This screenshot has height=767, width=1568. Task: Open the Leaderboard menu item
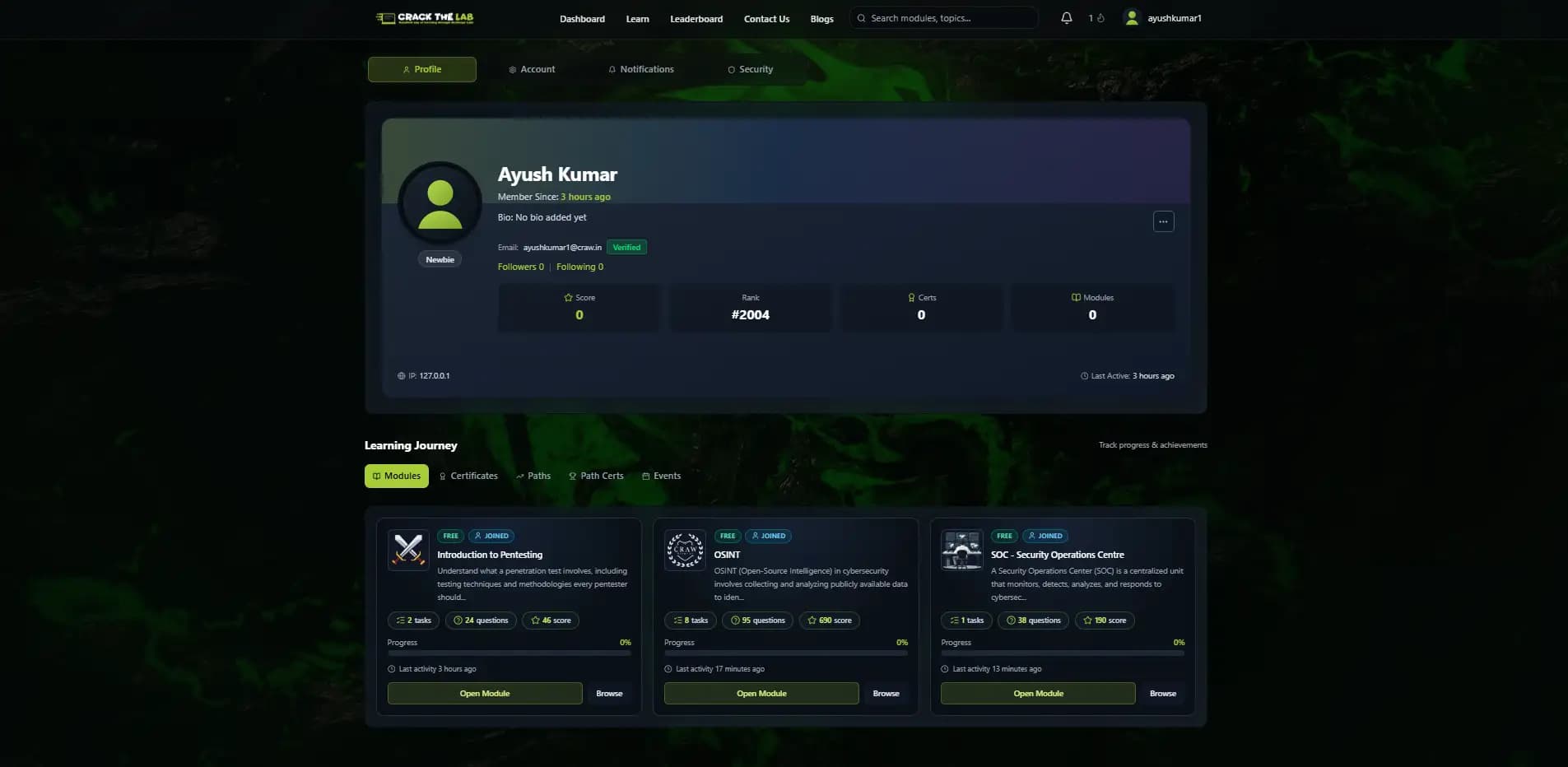point(696,18)
